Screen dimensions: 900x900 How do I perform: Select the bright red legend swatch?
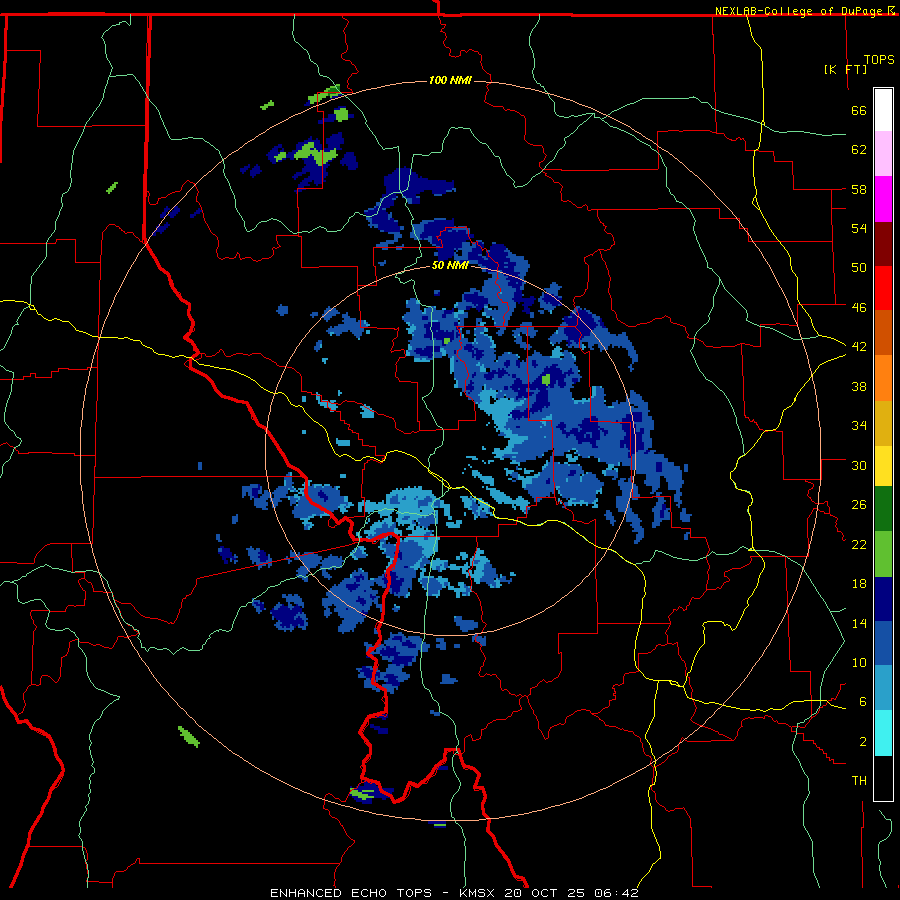[883, 288]
